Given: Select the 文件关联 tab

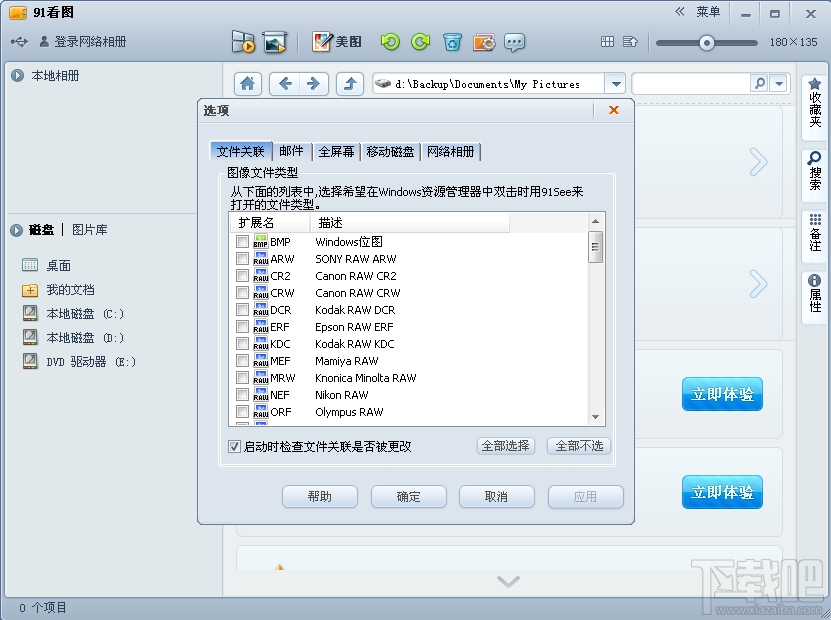Looking at the screenshot, I should pyautogui.click(x=241, y=151).
